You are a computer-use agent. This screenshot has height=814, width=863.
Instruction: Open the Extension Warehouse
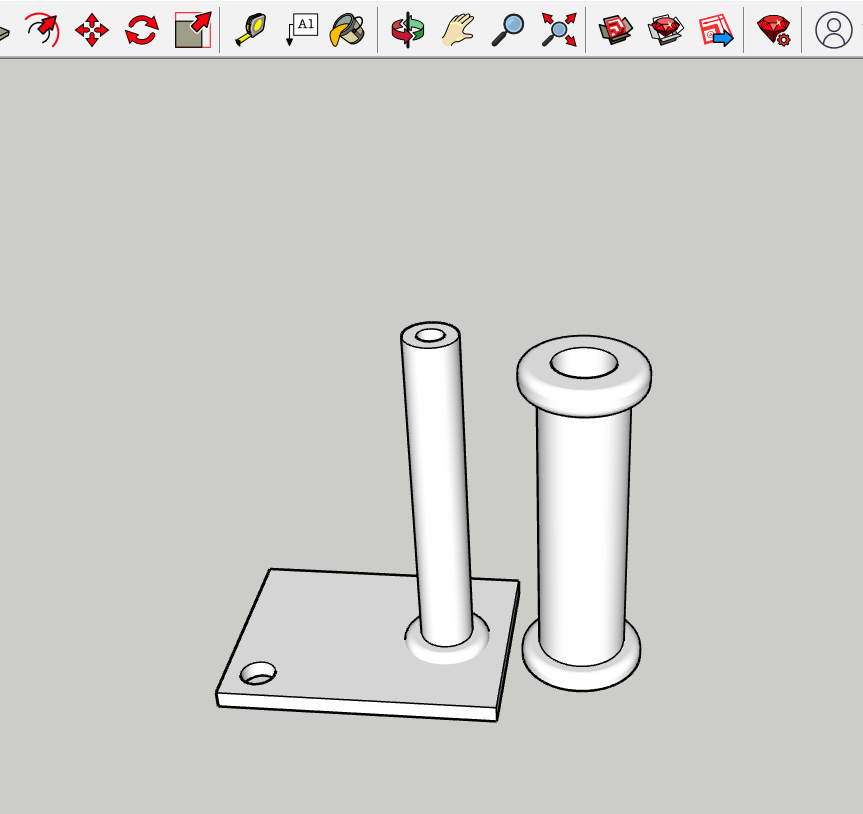click(665, 30)
